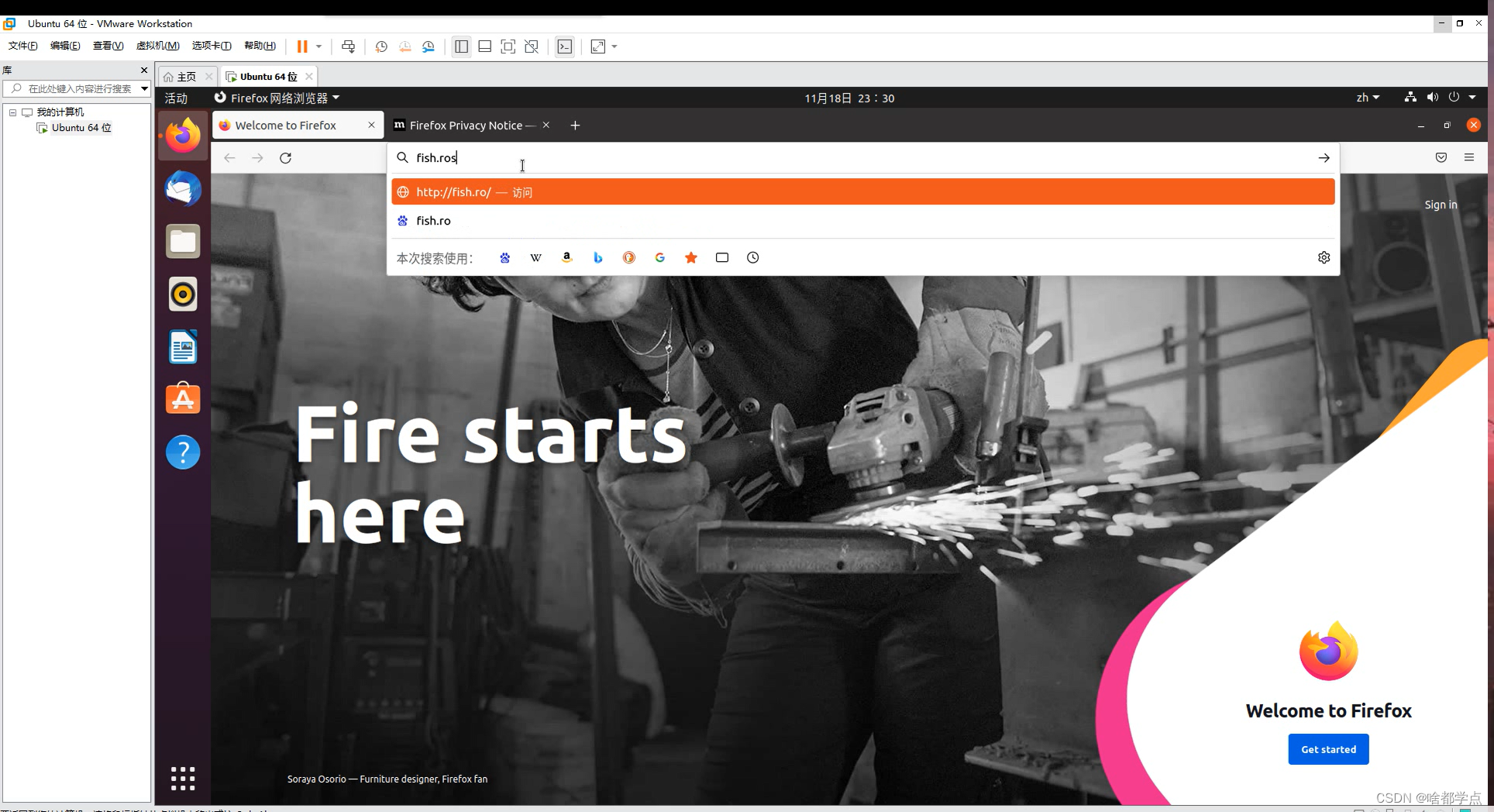Open Help from the dock
Image resolution: width=1494 pixels, height=812 pixels.
point(183,452)
